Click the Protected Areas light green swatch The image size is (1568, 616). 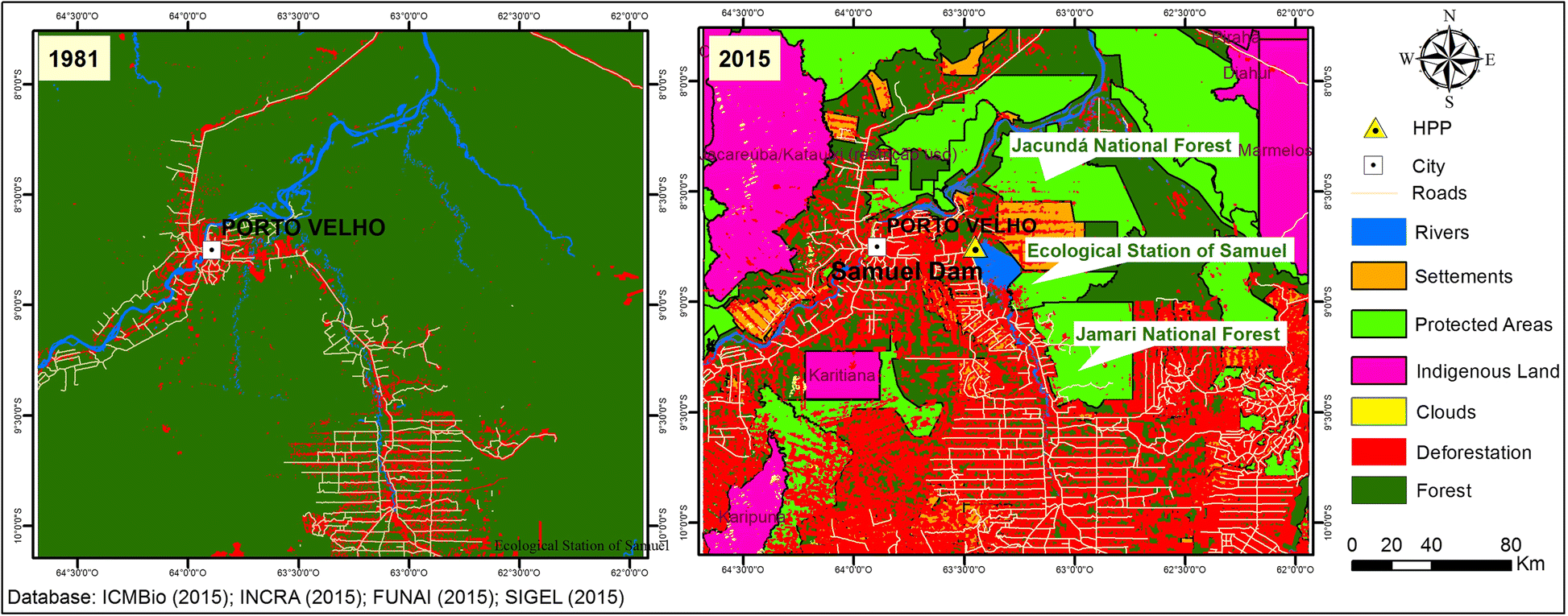pyautogui.click(x=1379, y=324)
